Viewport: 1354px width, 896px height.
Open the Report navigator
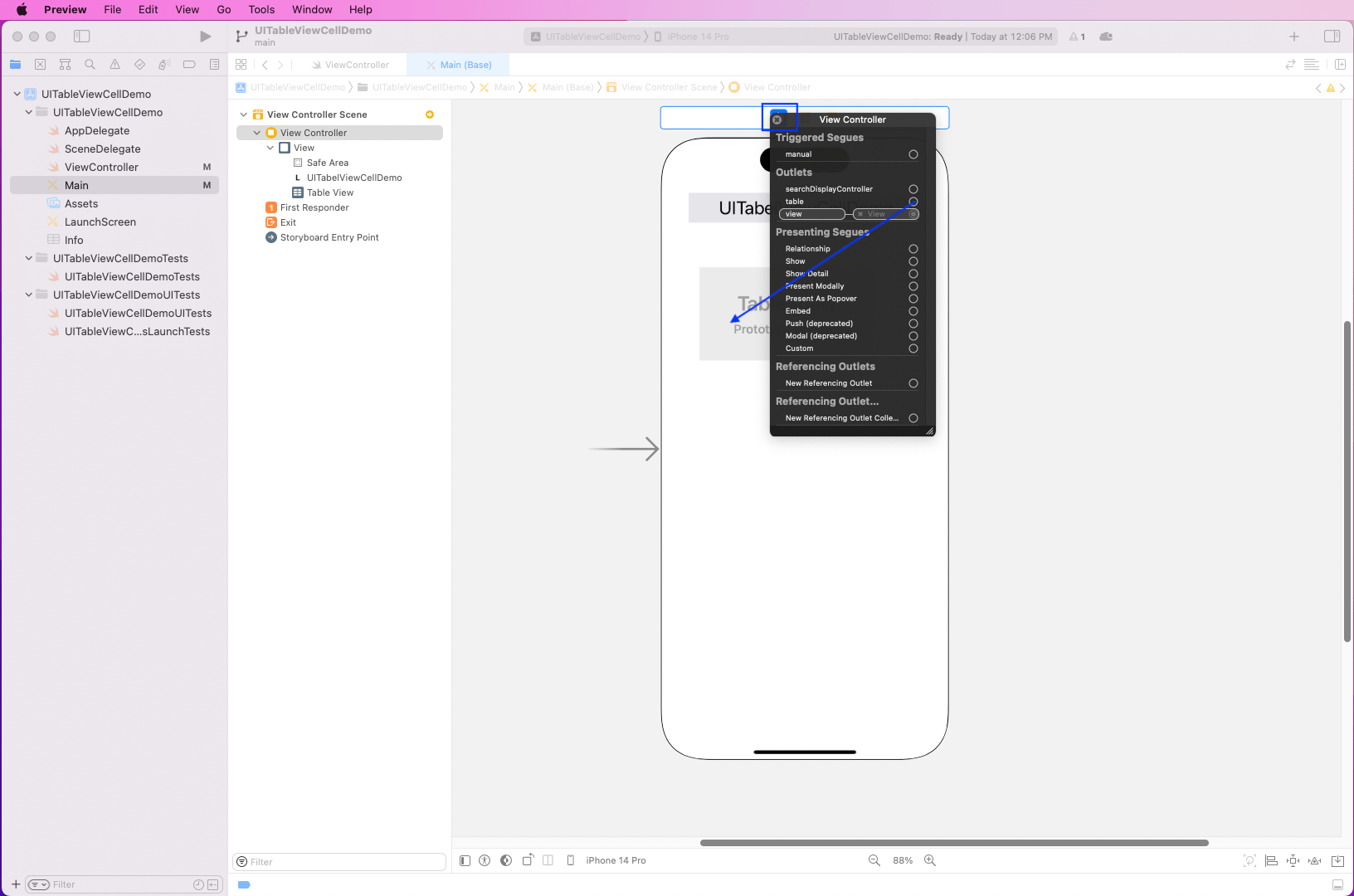tap(215, 64)
